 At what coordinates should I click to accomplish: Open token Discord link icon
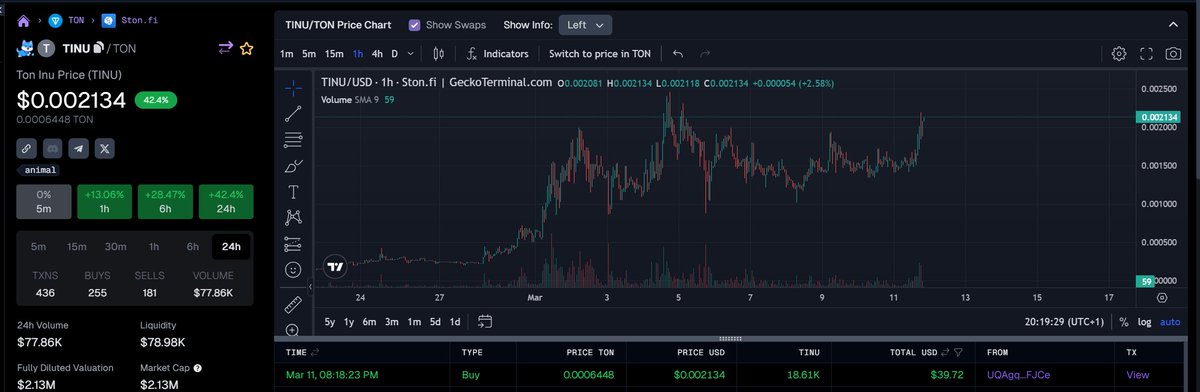click(53, 148)
